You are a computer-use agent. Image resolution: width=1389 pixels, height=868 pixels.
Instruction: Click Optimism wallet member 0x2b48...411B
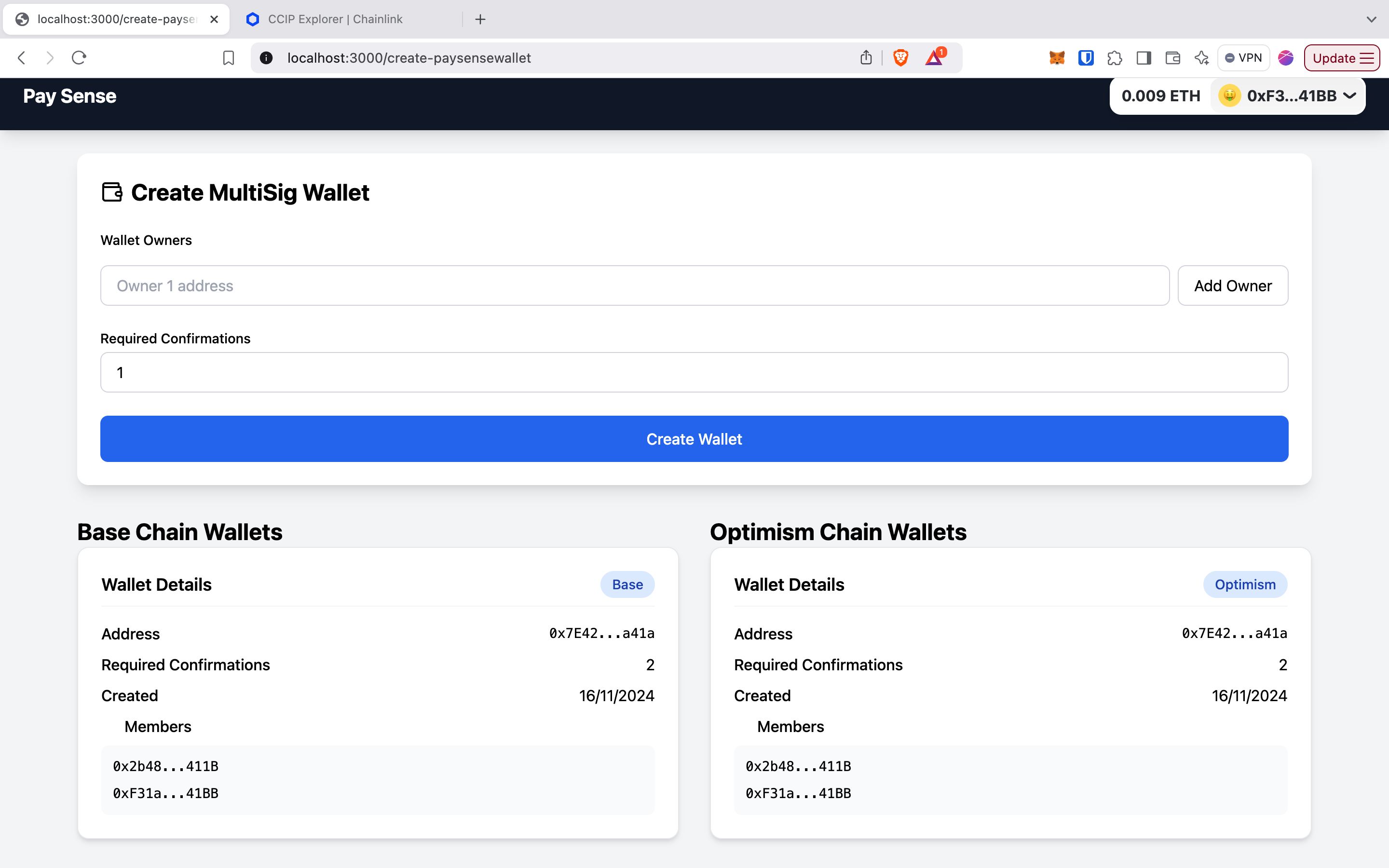click(x=798, y=766)
